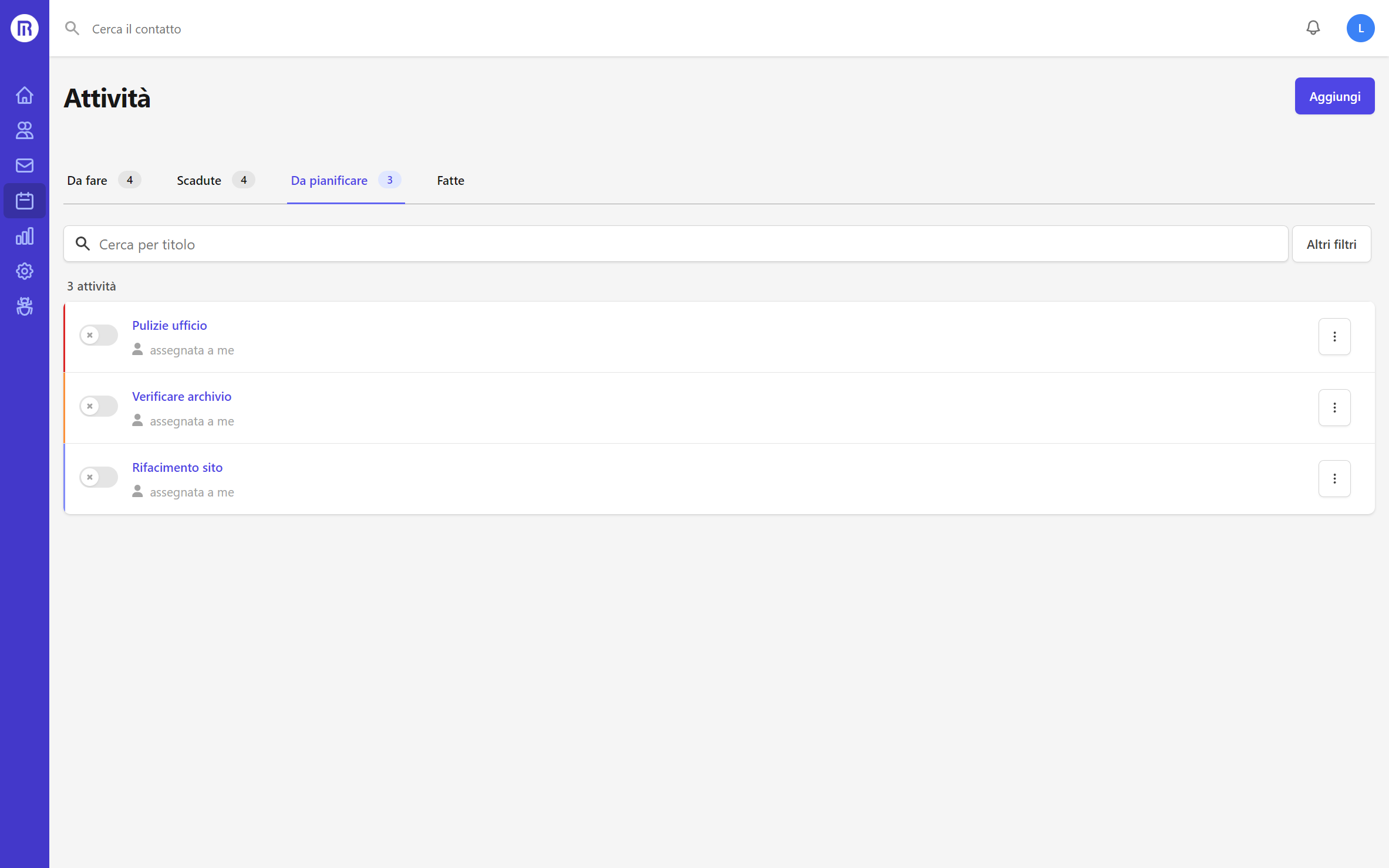1389x868 pixels.
Task: Click the Cerca per titolo search field
Action: pos(411,244)
